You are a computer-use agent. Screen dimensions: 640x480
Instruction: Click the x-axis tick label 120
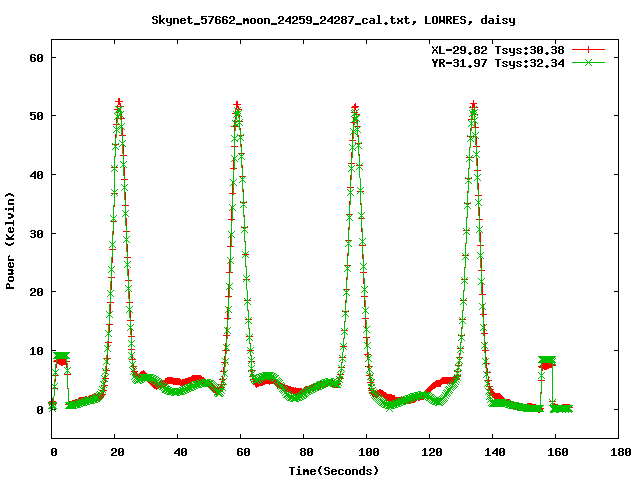click(431, 452)
